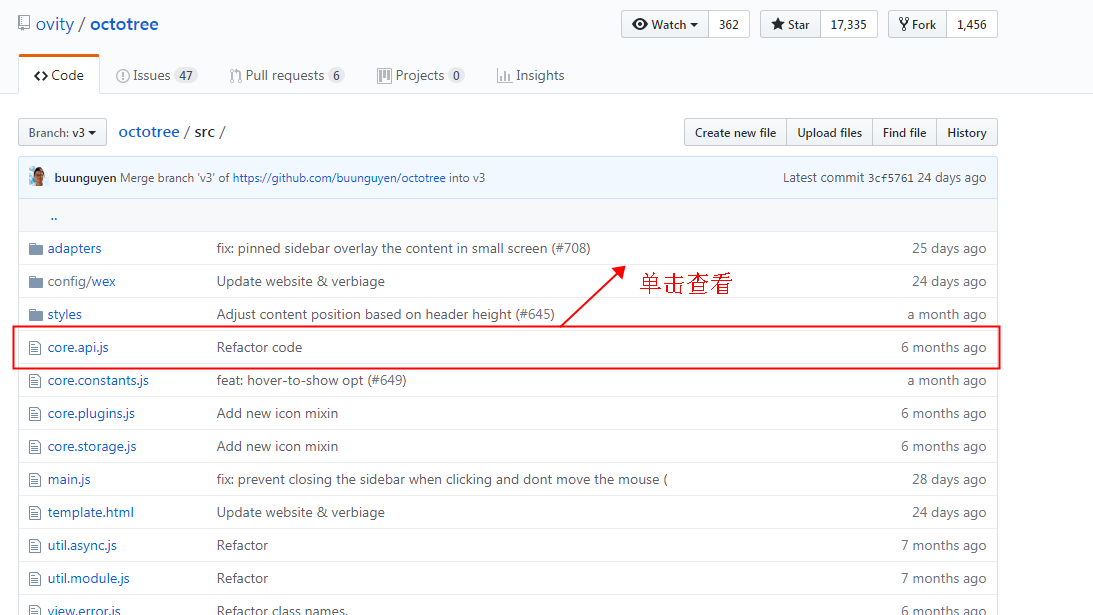Screen dimensions: 1093x615
Task: Click the styles folder icon
Action: (36, 314)
